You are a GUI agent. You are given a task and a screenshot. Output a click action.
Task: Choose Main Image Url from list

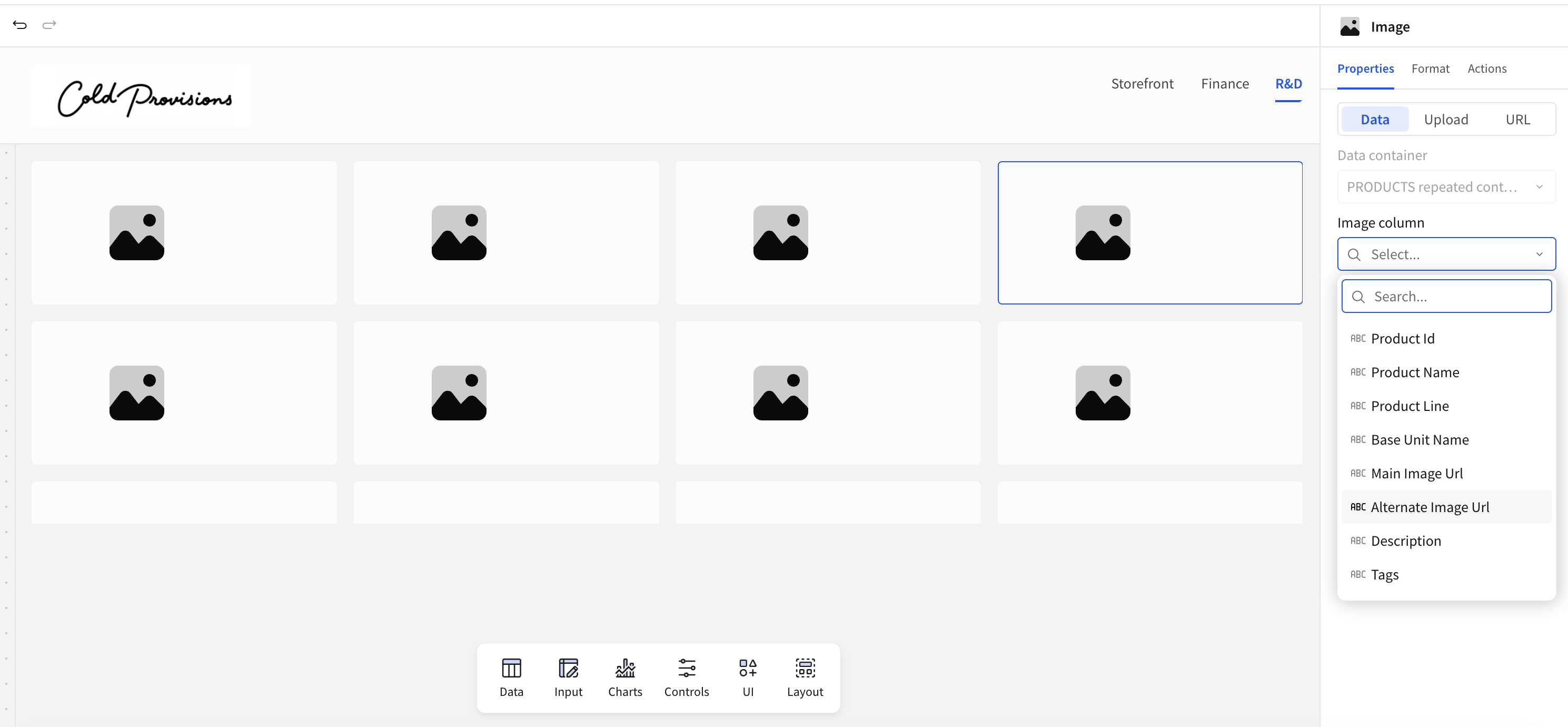1416,473
